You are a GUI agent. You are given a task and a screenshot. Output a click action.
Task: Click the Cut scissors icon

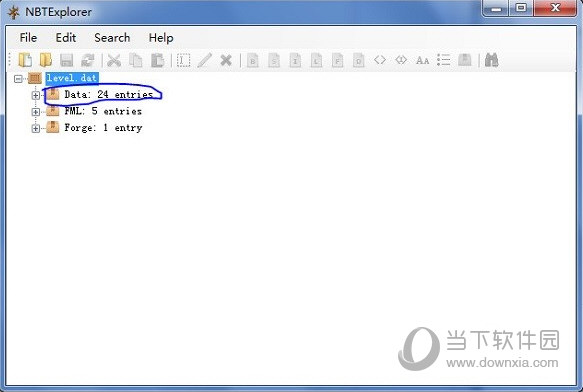[x=114, y=60]
